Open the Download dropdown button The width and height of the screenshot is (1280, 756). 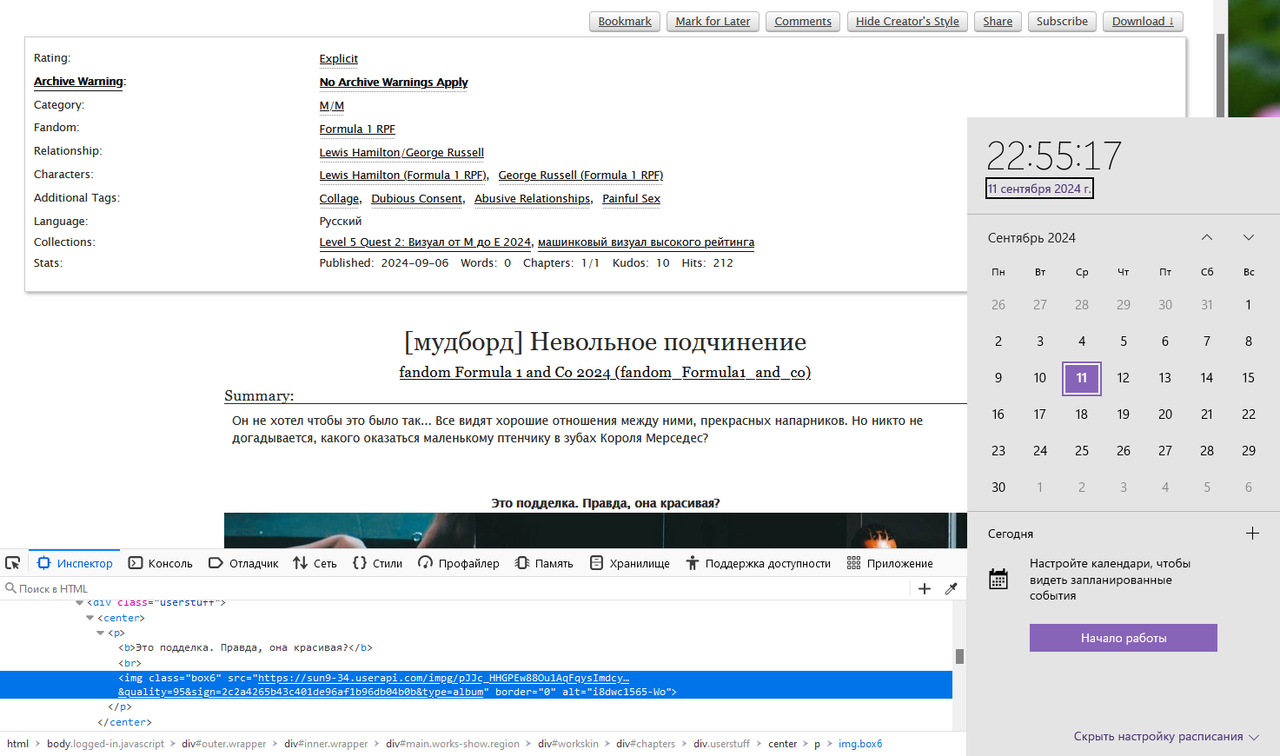[1143, 21]
